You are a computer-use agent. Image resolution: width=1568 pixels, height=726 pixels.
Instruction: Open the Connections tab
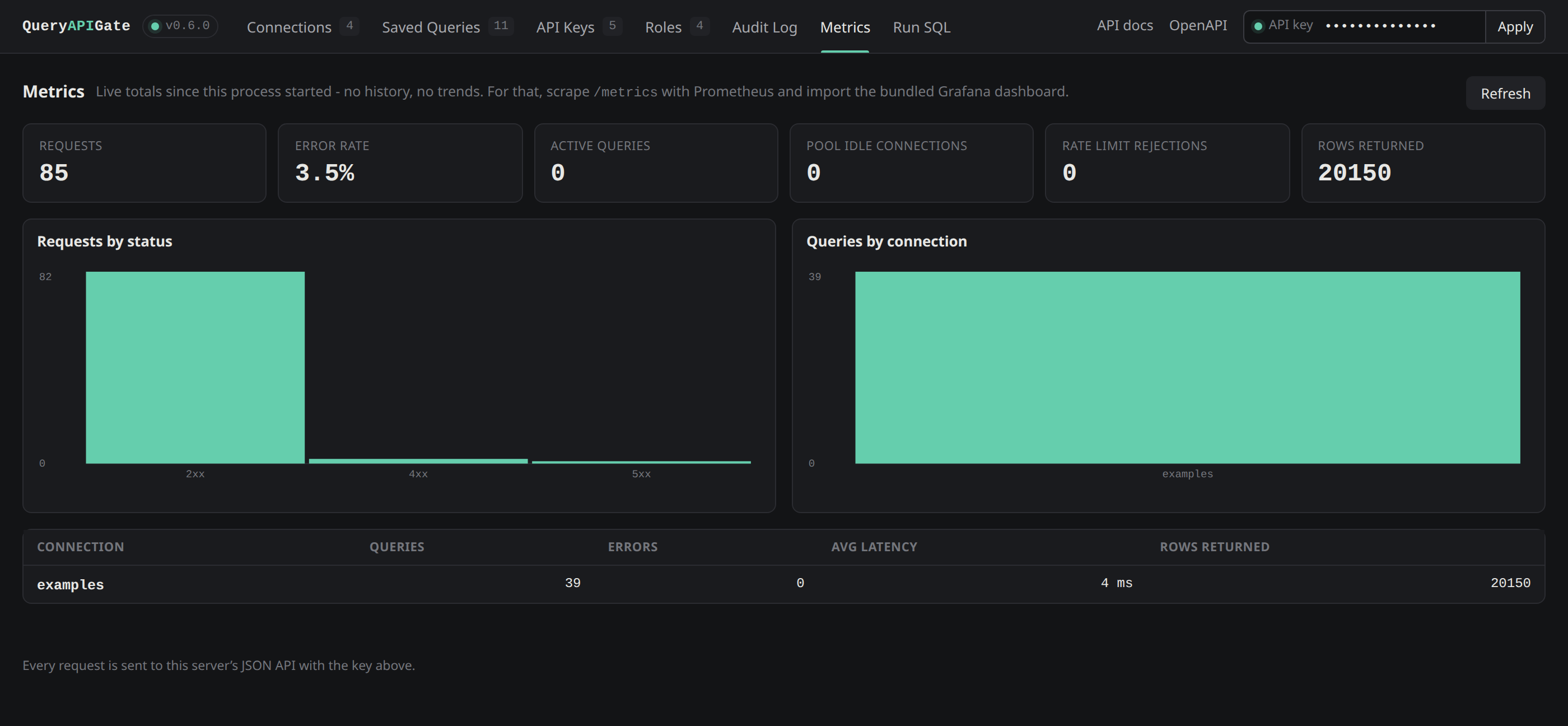click(x=302, y=27)
